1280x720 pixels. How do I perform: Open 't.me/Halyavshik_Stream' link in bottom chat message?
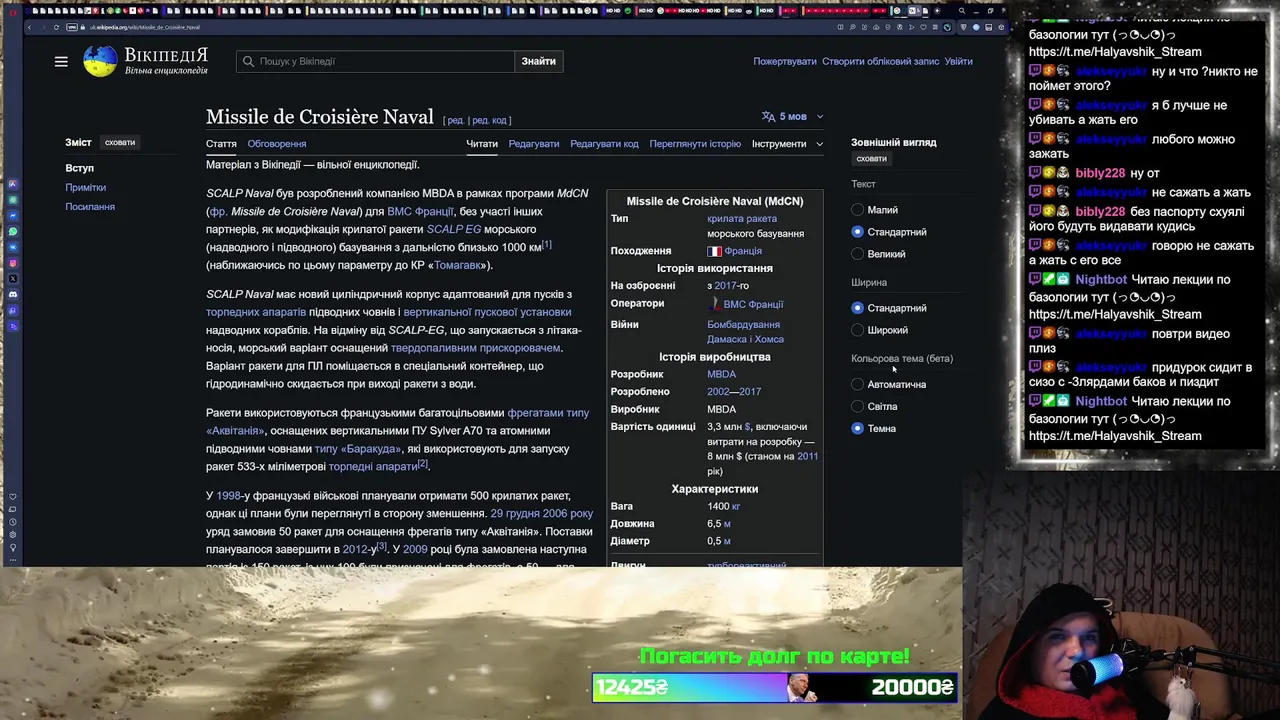click(1115, 436)
